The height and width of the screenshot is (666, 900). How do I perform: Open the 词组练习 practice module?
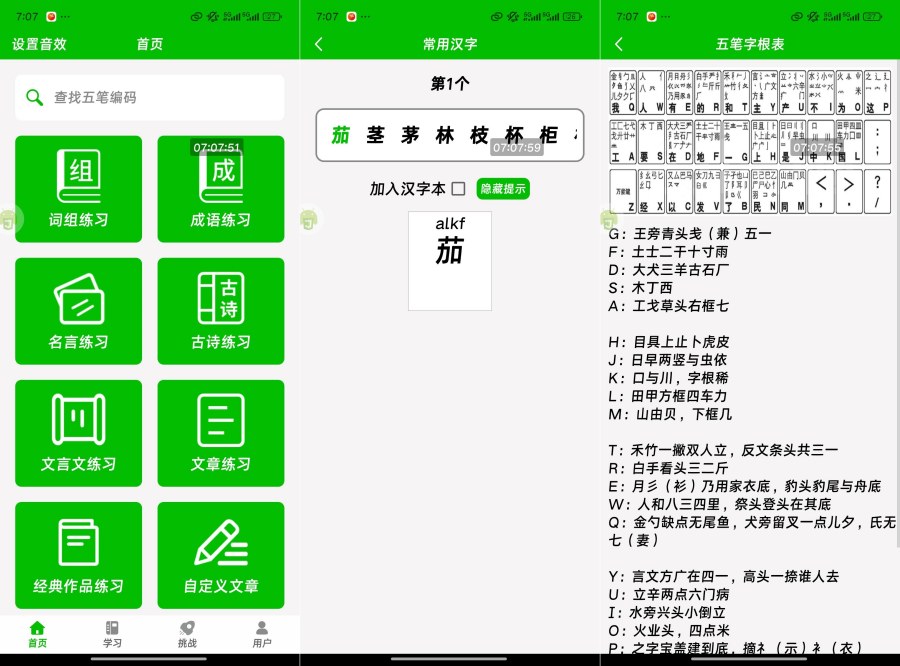point(78,189)
